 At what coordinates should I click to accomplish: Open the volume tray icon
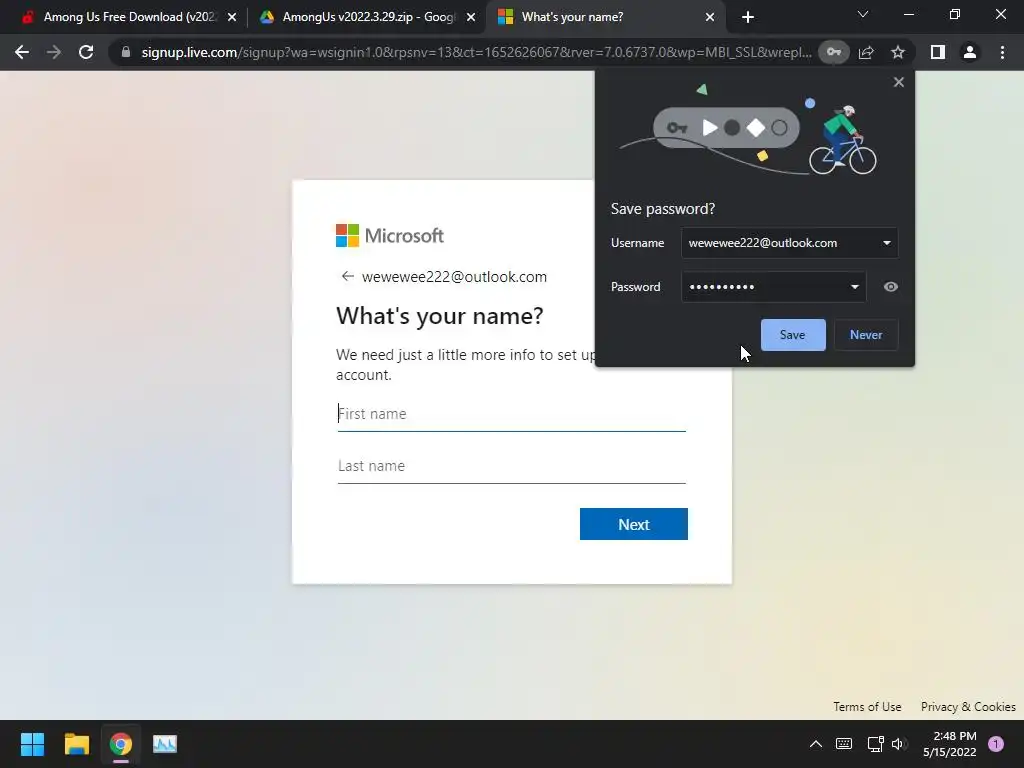coord(898,744)
